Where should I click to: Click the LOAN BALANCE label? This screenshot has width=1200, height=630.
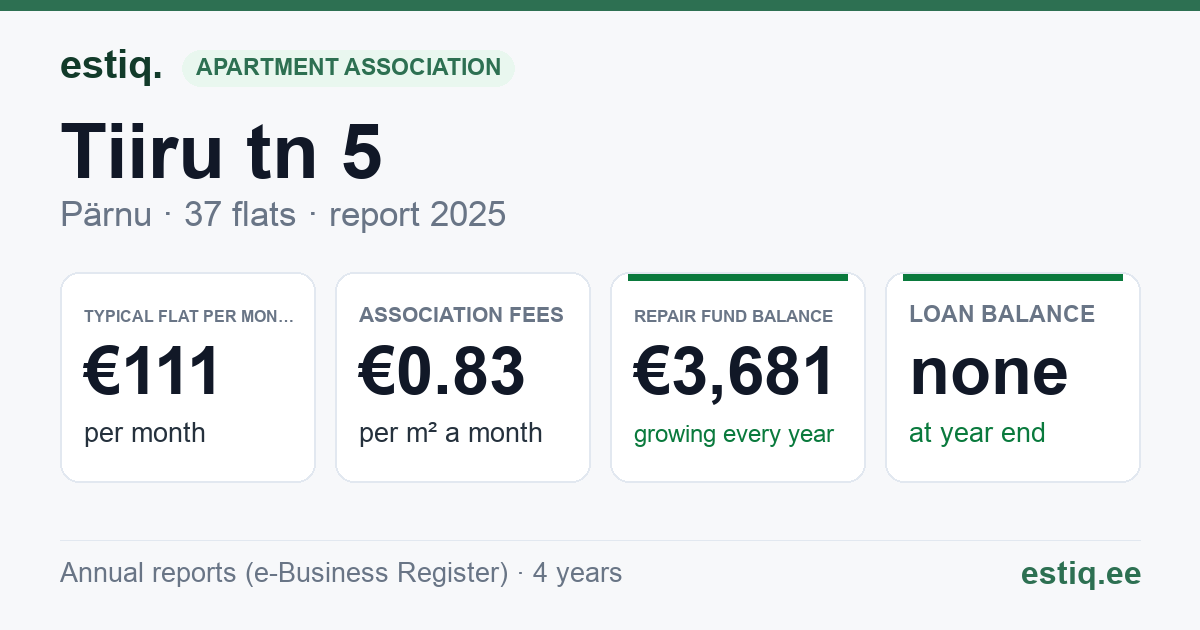1002,315
